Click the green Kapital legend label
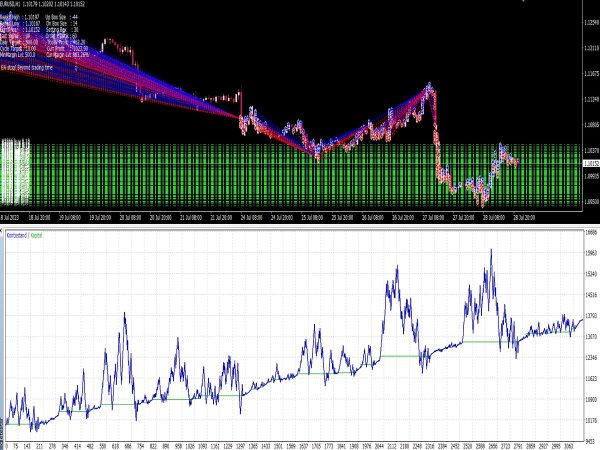 pos(36,236)
